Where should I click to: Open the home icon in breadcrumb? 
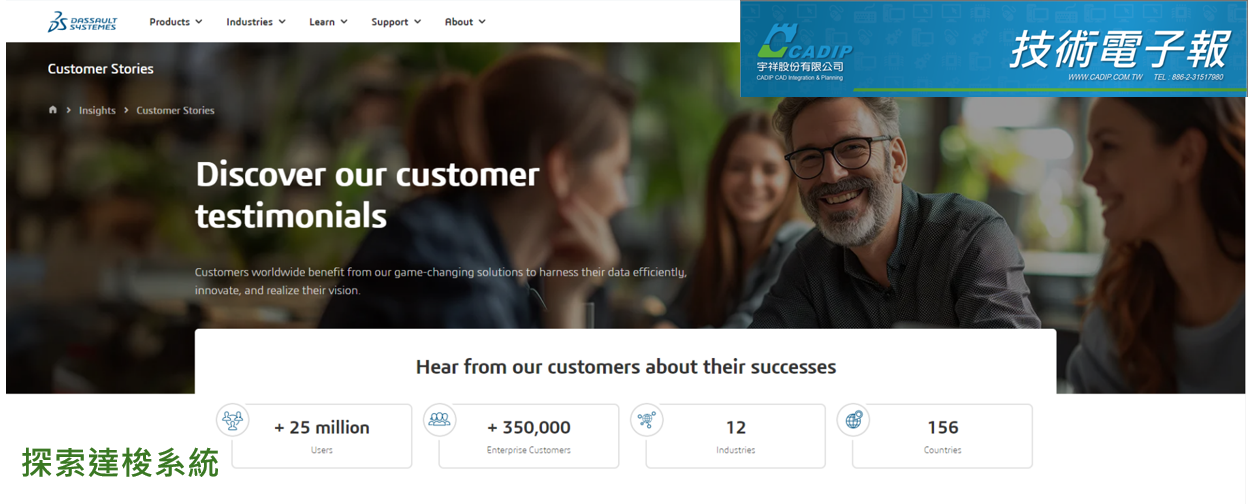point(53,110)
